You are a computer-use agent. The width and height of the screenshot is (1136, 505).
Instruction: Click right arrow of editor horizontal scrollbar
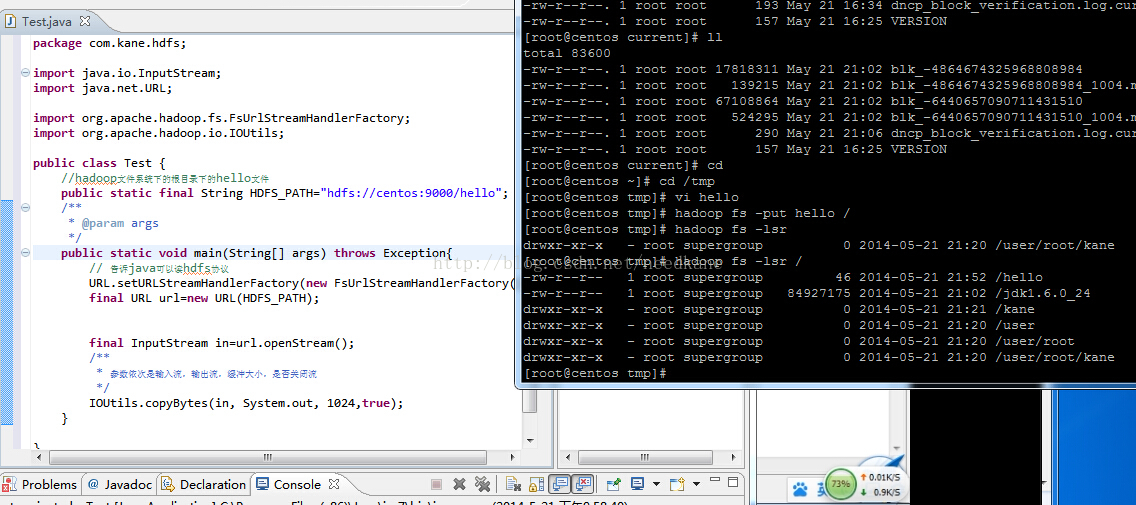click(512, 457)
